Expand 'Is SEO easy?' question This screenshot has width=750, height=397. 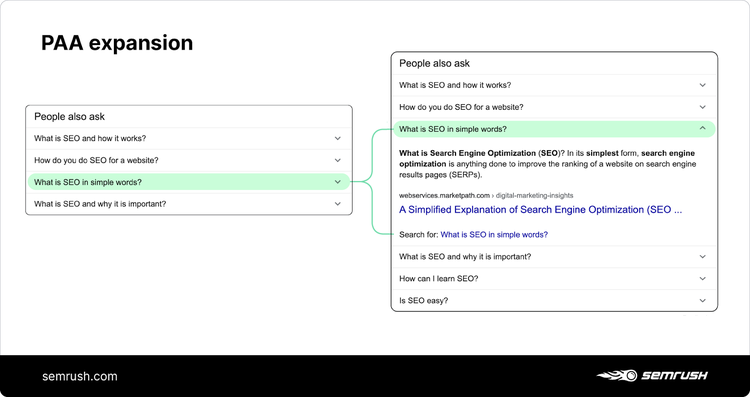point(554,300)
